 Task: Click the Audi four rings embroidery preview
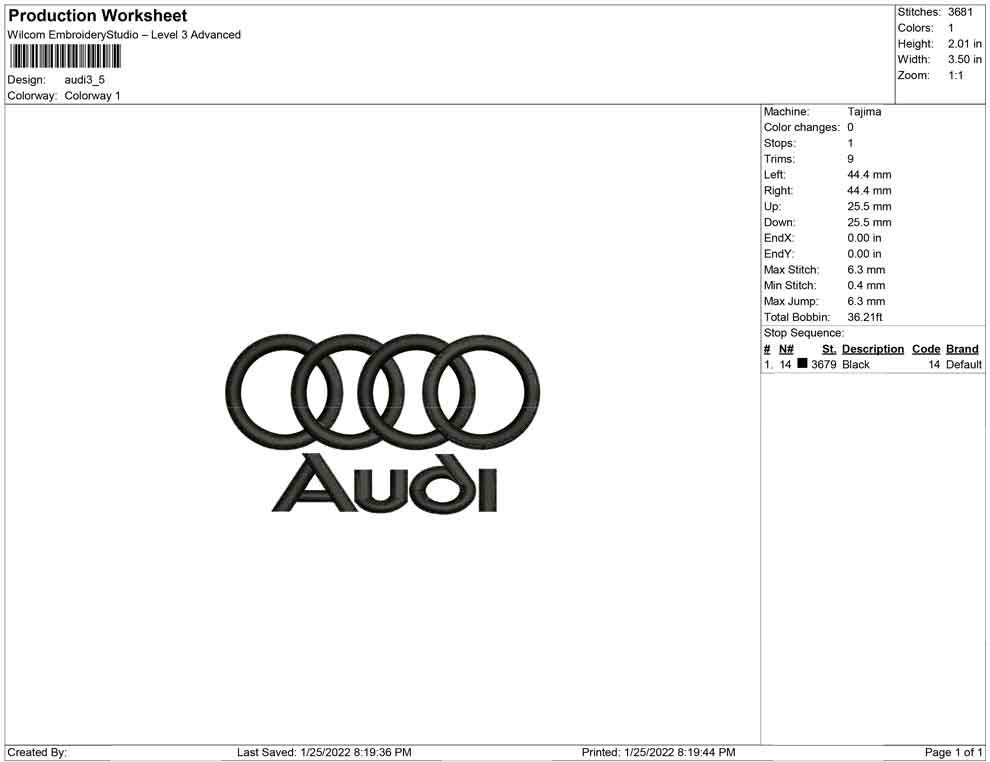click(383, 392)
